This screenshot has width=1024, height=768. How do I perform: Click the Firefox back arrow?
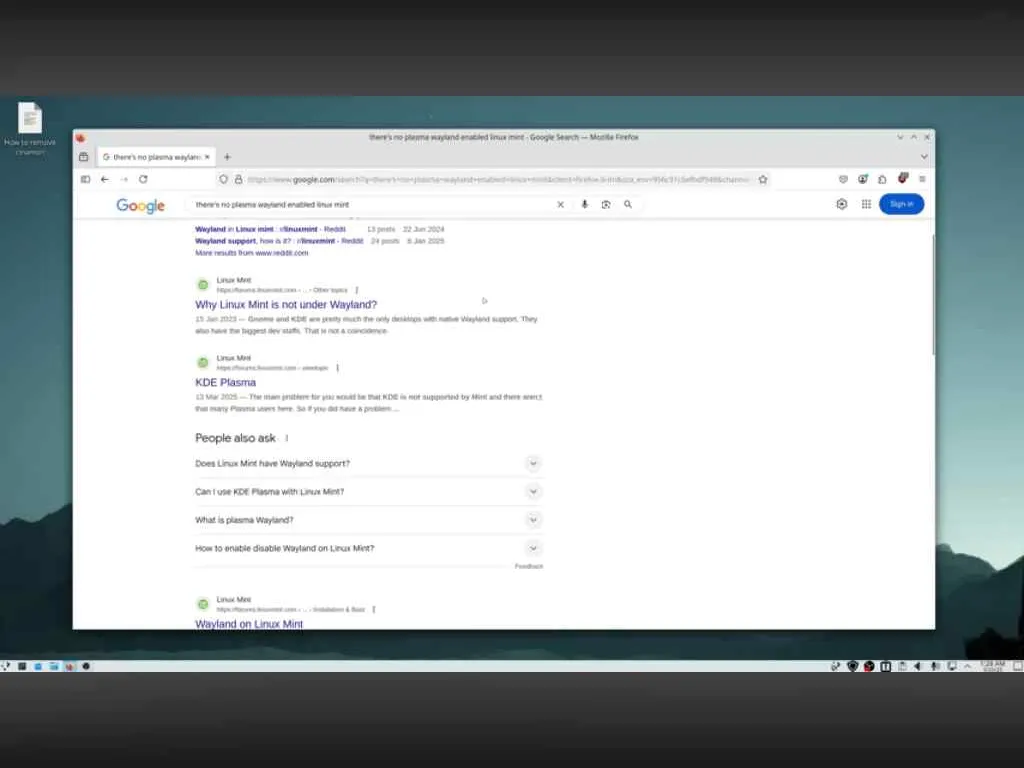point(104,179)
